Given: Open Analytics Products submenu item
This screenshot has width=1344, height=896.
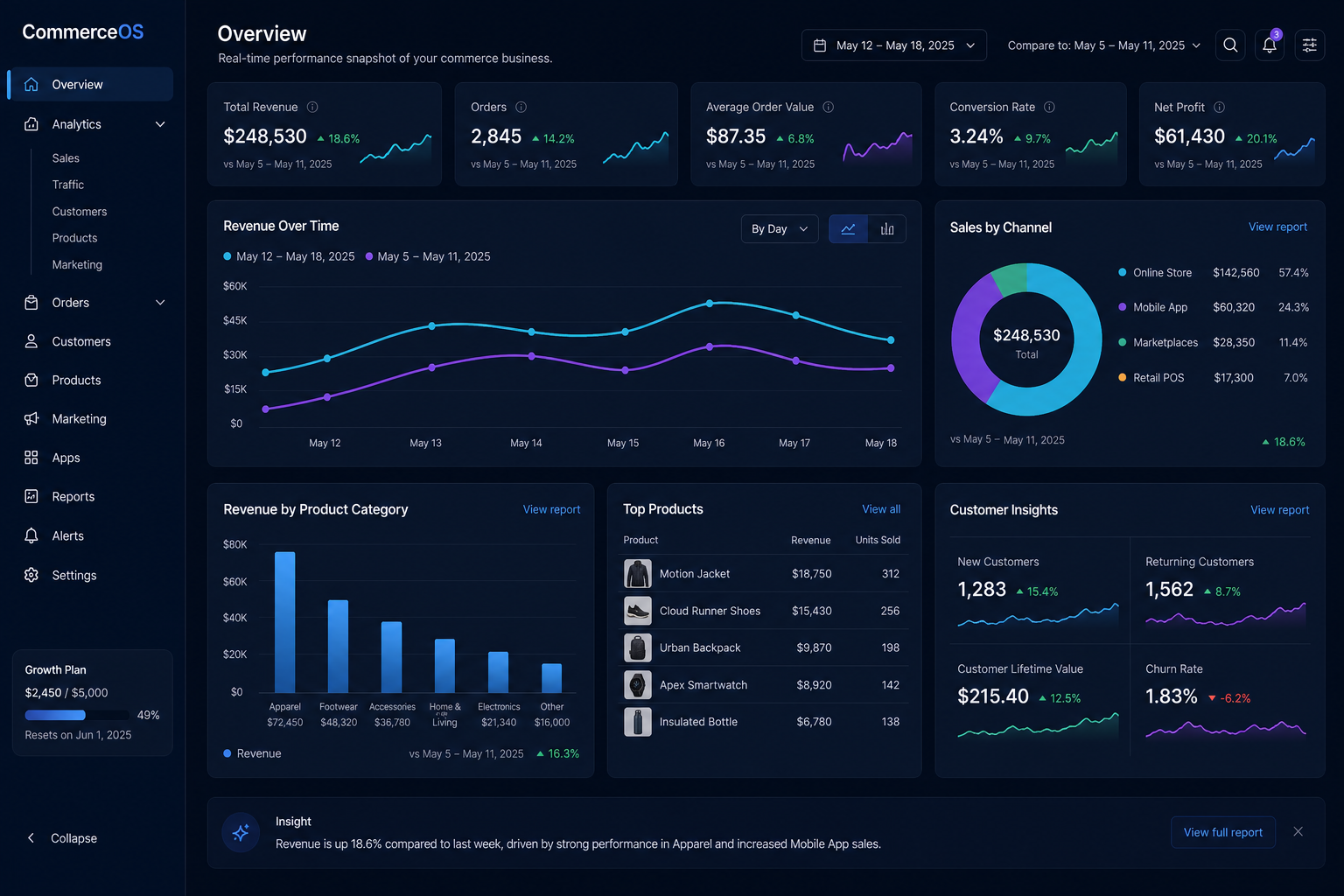Looking at the screenshot, I should 74,238.
